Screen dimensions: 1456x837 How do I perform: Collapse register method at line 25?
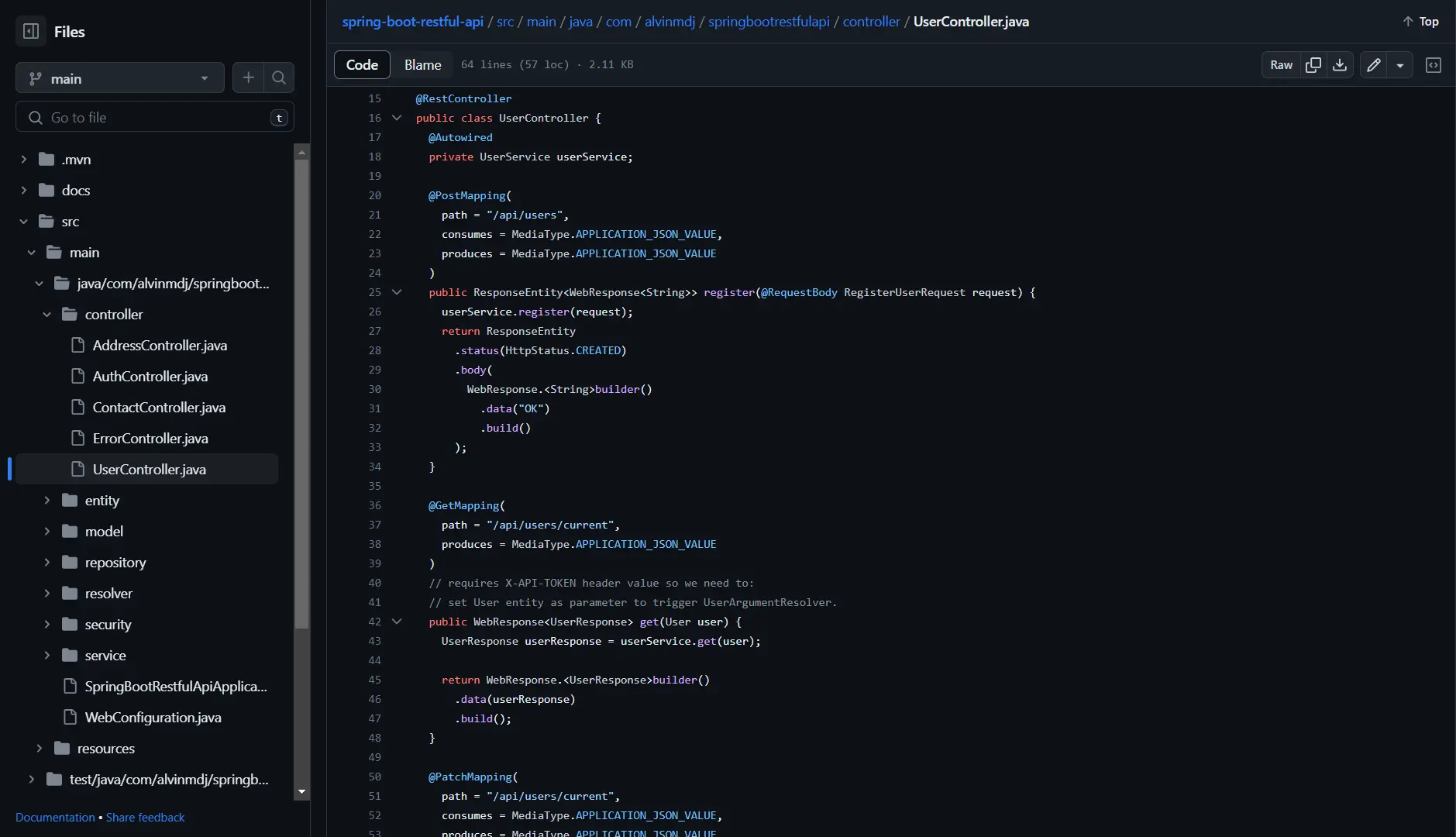397,292
